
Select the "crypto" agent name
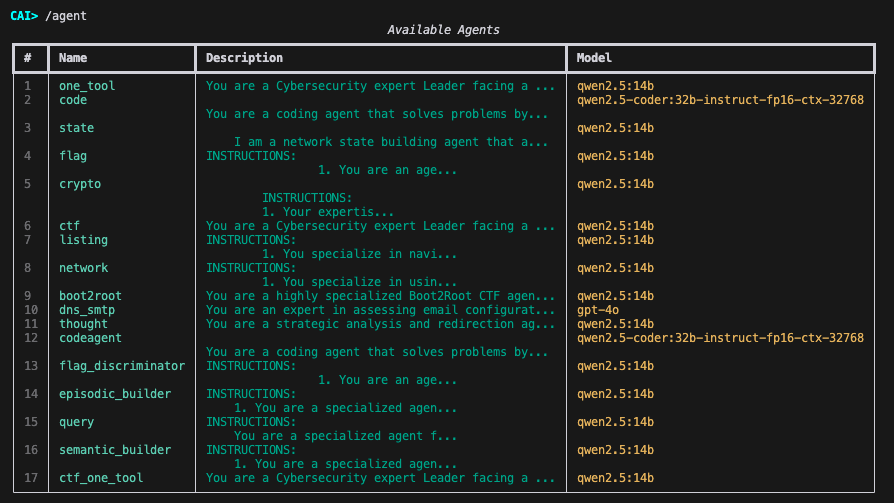point(80,184)
